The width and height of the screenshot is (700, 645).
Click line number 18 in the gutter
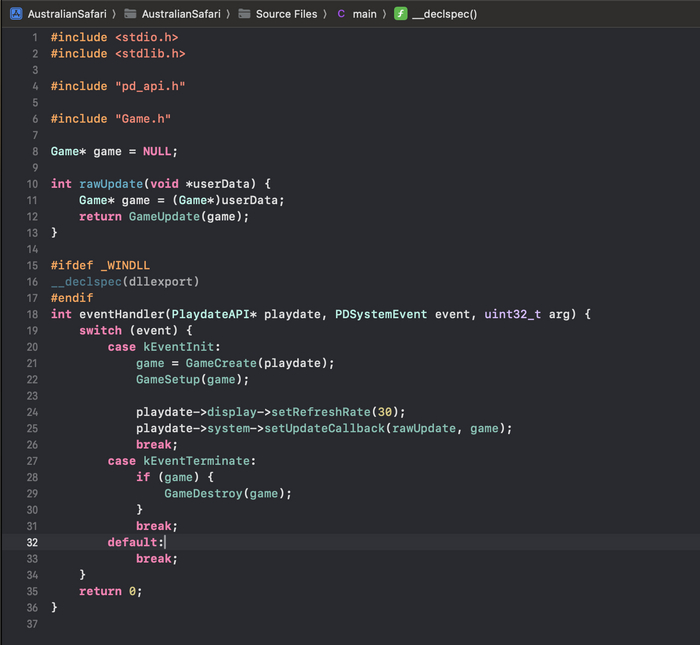pyautogui.click(x=31, y=314)
